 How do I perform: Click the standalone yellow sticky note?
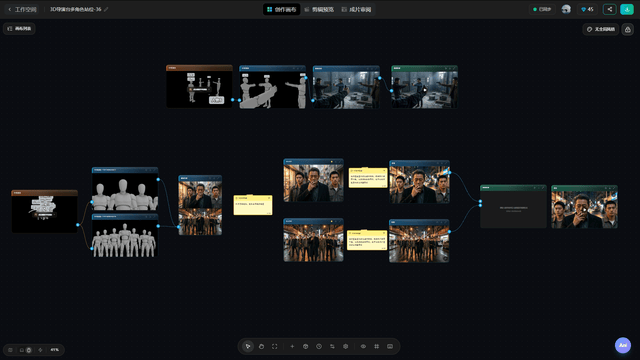click(253, 205)
